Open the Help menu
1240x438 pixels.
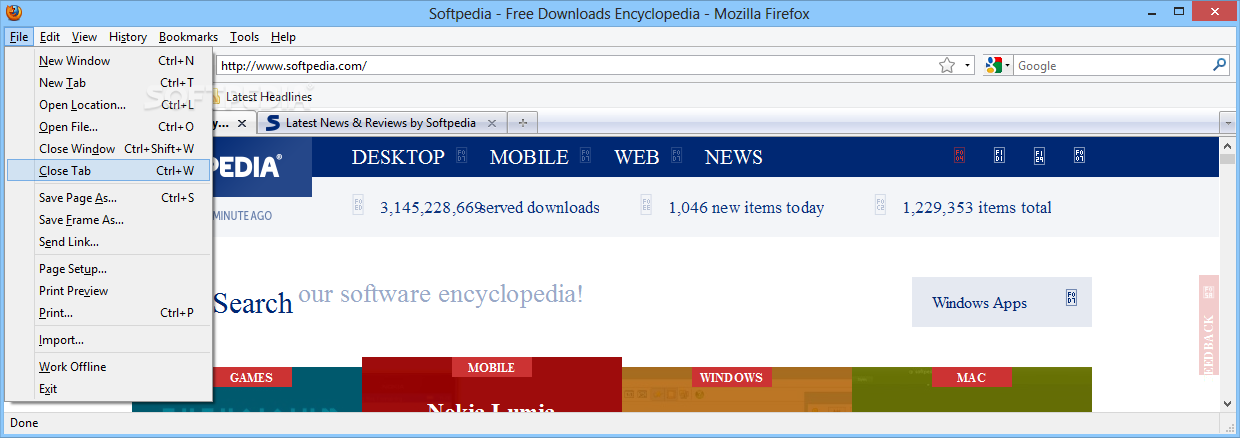[283, 37]
